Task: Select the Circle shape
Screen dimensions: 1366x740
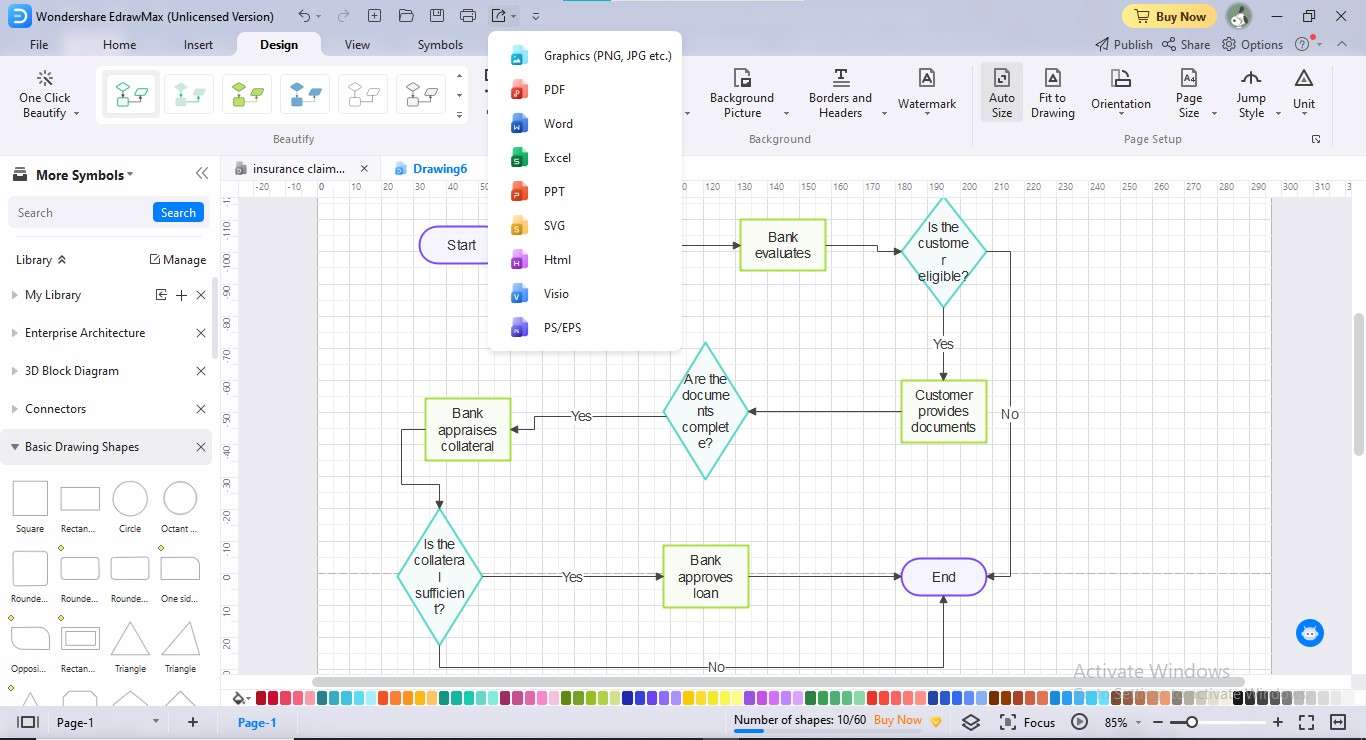Action: coord(130,499)
